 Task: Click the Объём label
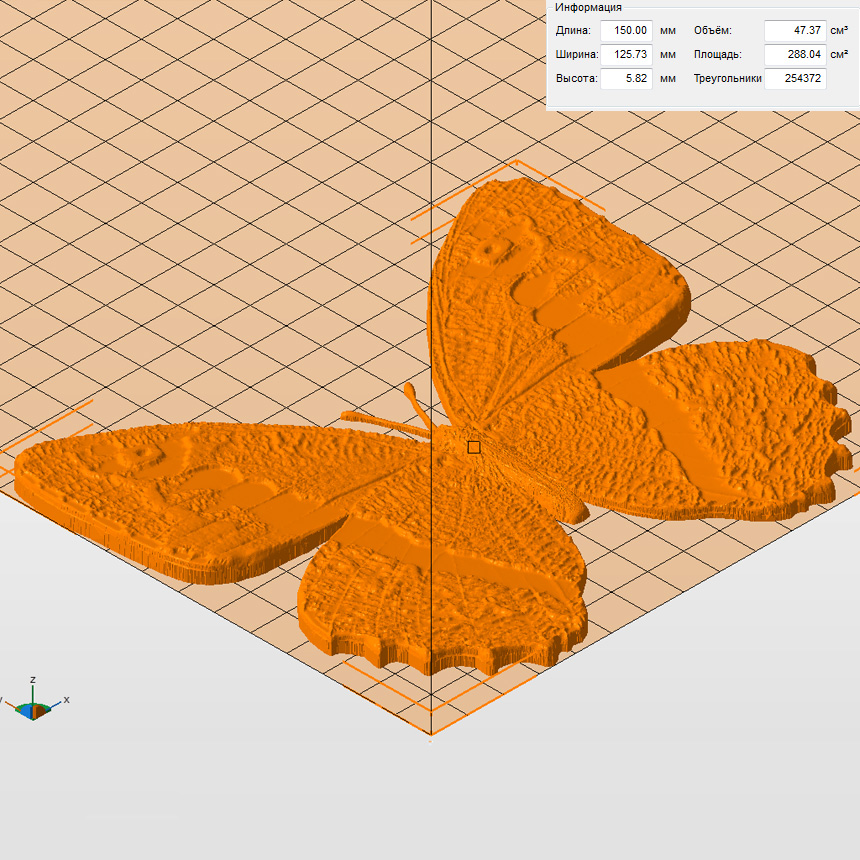click(x=712, y=31)
